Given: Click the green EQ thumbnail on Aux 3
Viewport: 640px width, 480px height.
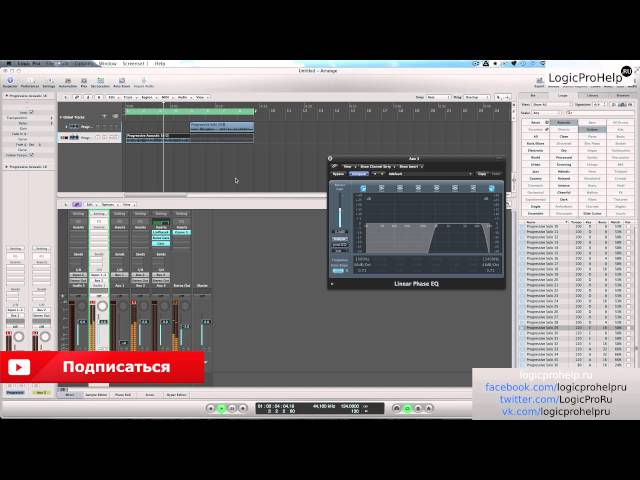Looking at the screenshot, I should (161, 222).
